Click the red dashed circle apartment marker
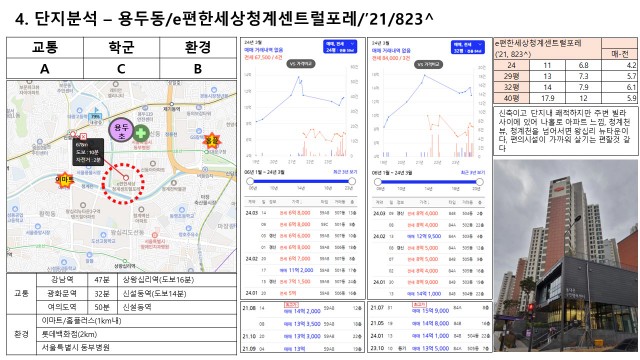The image size is (640, 360). 123,183
